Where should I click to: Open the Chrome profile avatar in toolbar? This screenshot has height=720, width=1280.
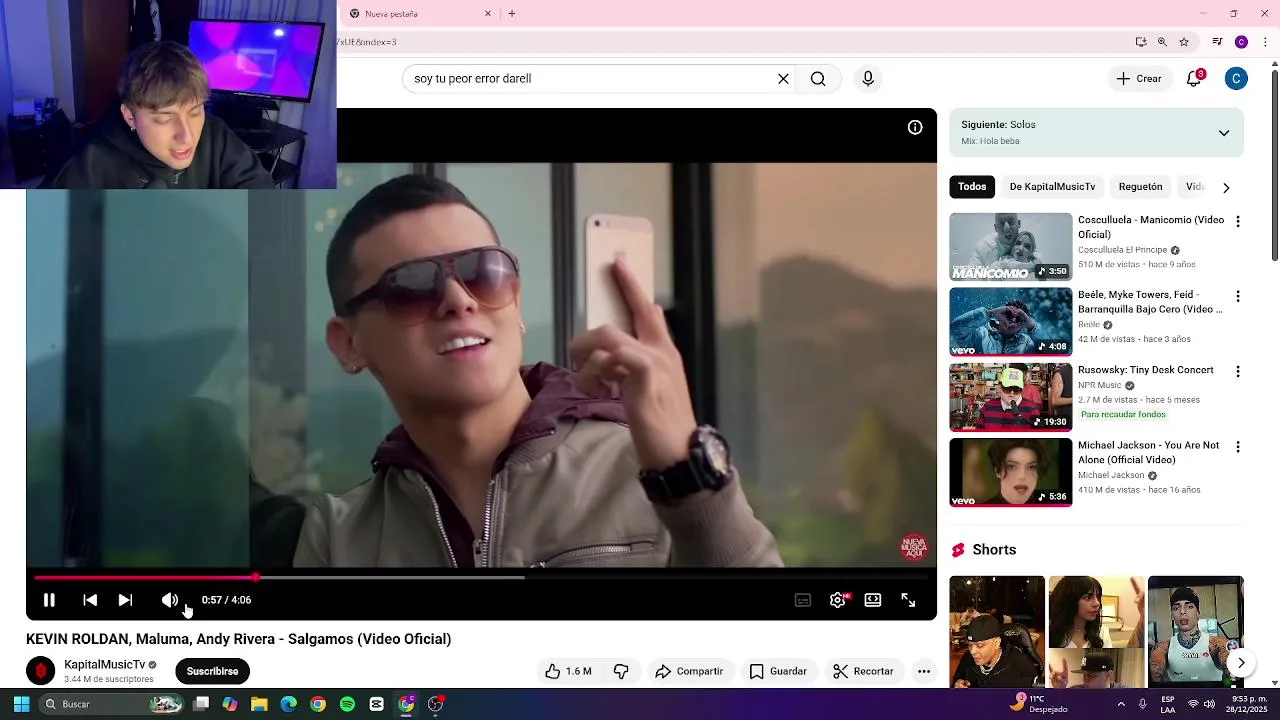(x=1241, y=42)
